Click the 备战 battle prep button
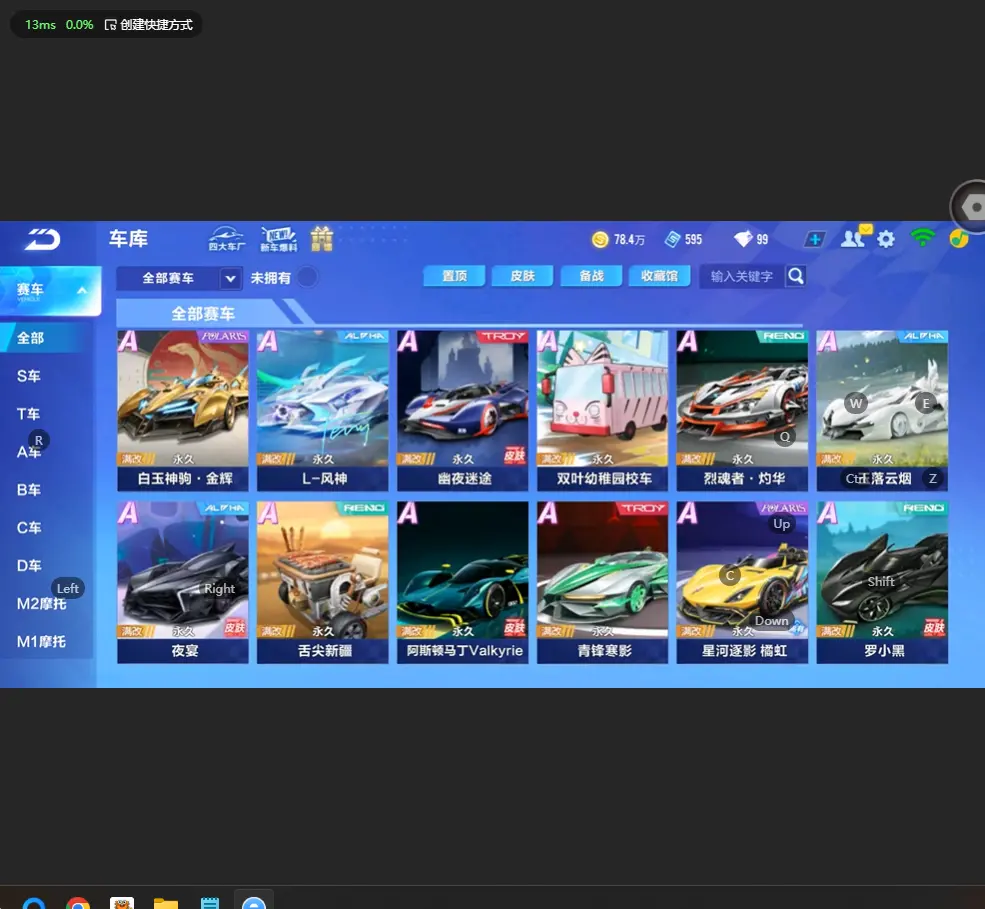Viewport: 985px width, 909px height. click(591, 276)
